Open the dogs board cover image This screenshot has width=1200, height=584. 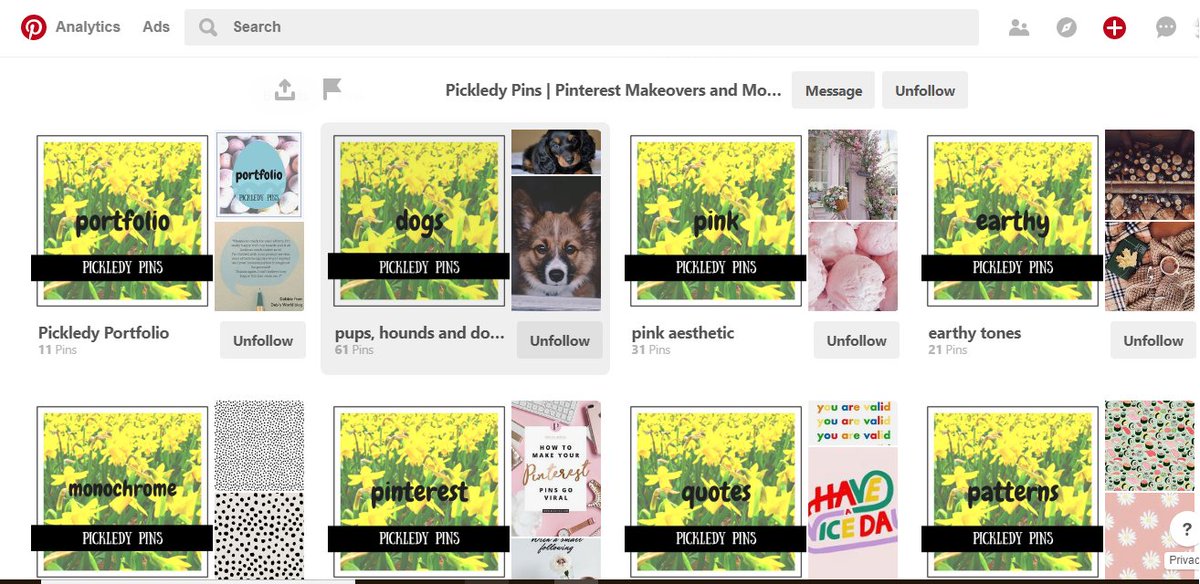(420, 220)
